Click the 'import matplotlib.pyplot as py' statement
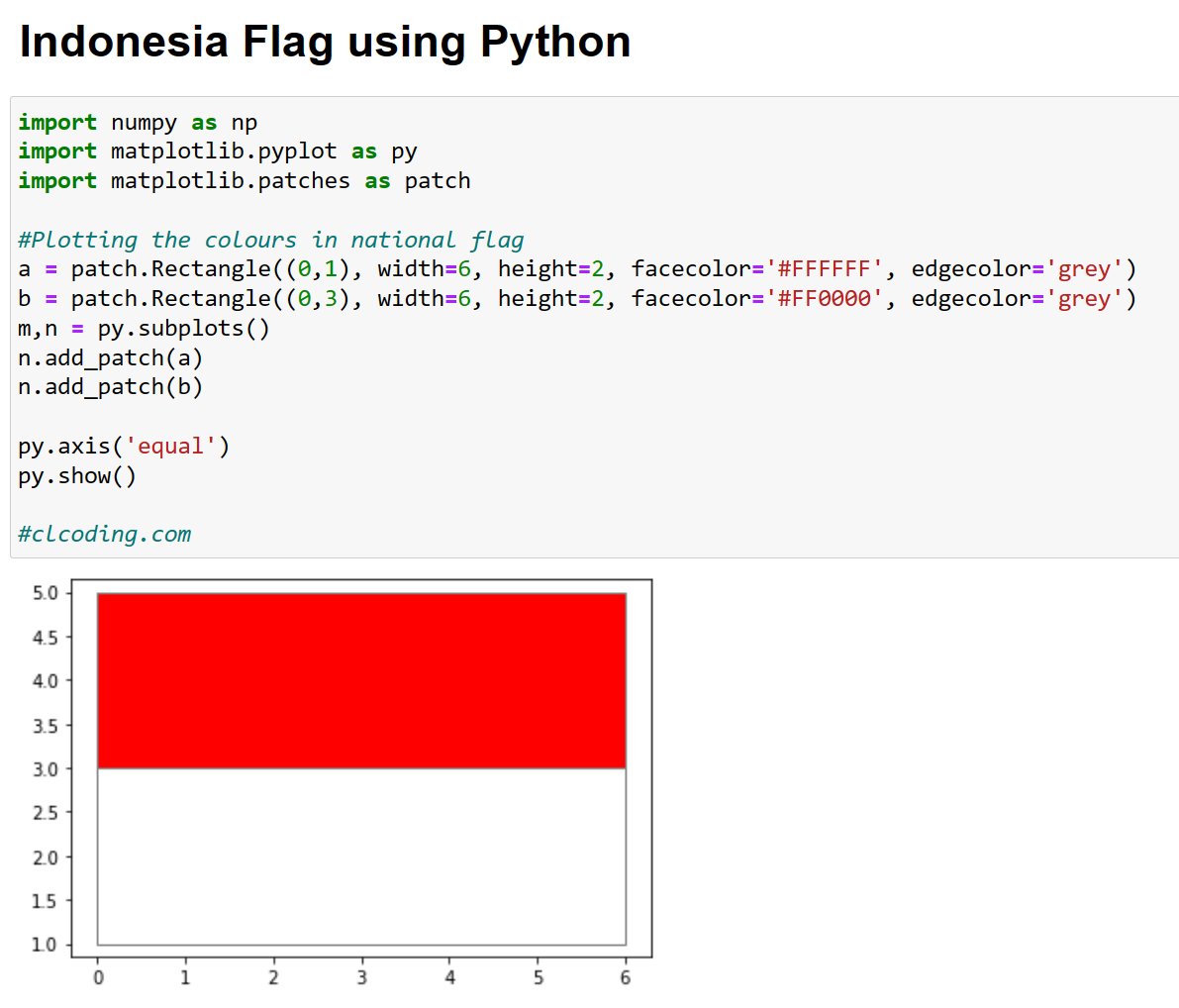The height and width of the screenshot is (1008, 1179). point(217,151)
